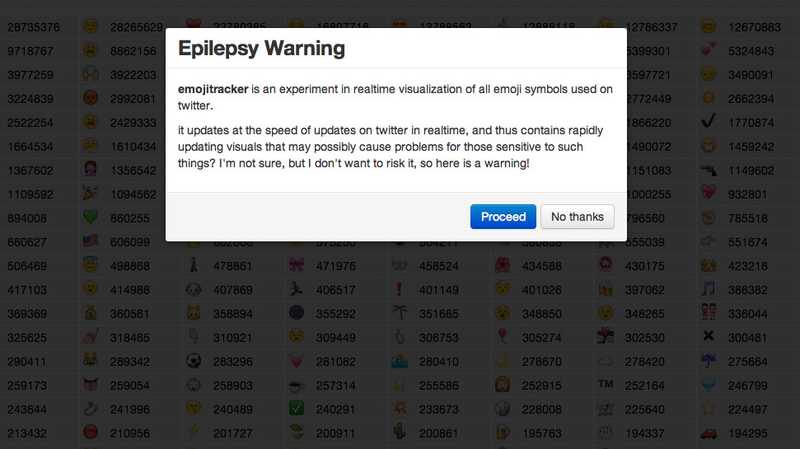Screen dimensions: 800x449
Task: Select the black check mark beside 1770874
Action: click(708, 121)
